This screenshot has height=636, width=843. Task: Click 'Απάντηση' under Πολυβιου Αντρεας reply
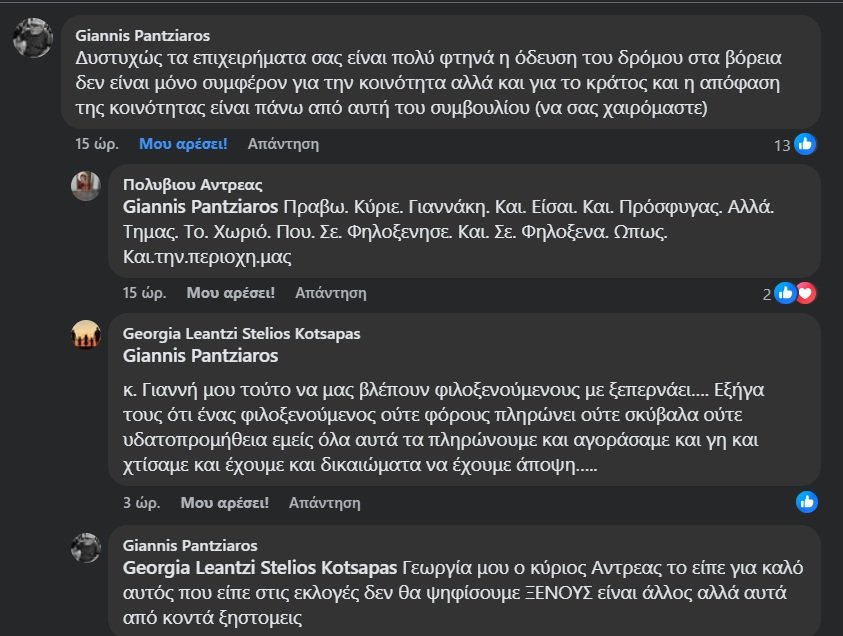point(331,293)
